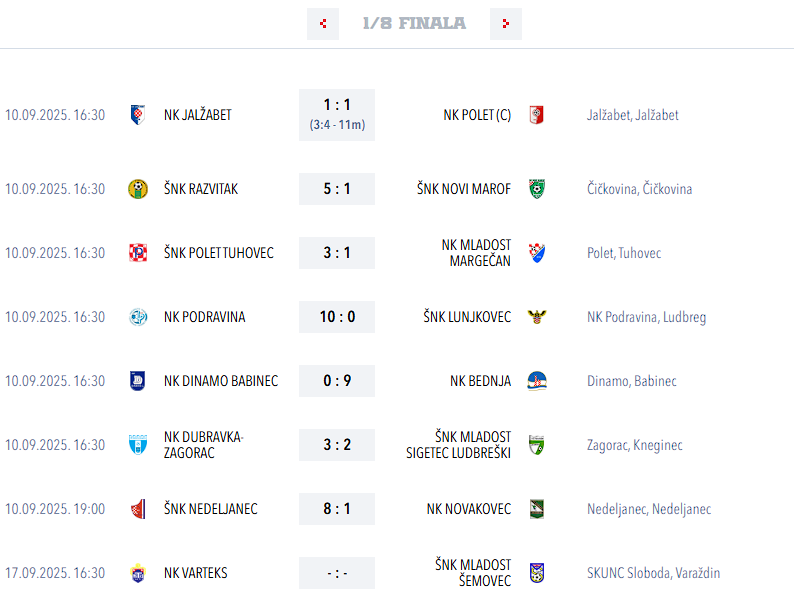The image size is (794, 590).
Task: Open the NK Dinamo Babinec team link
Action: pyautogui.click(x=221, y=381)
